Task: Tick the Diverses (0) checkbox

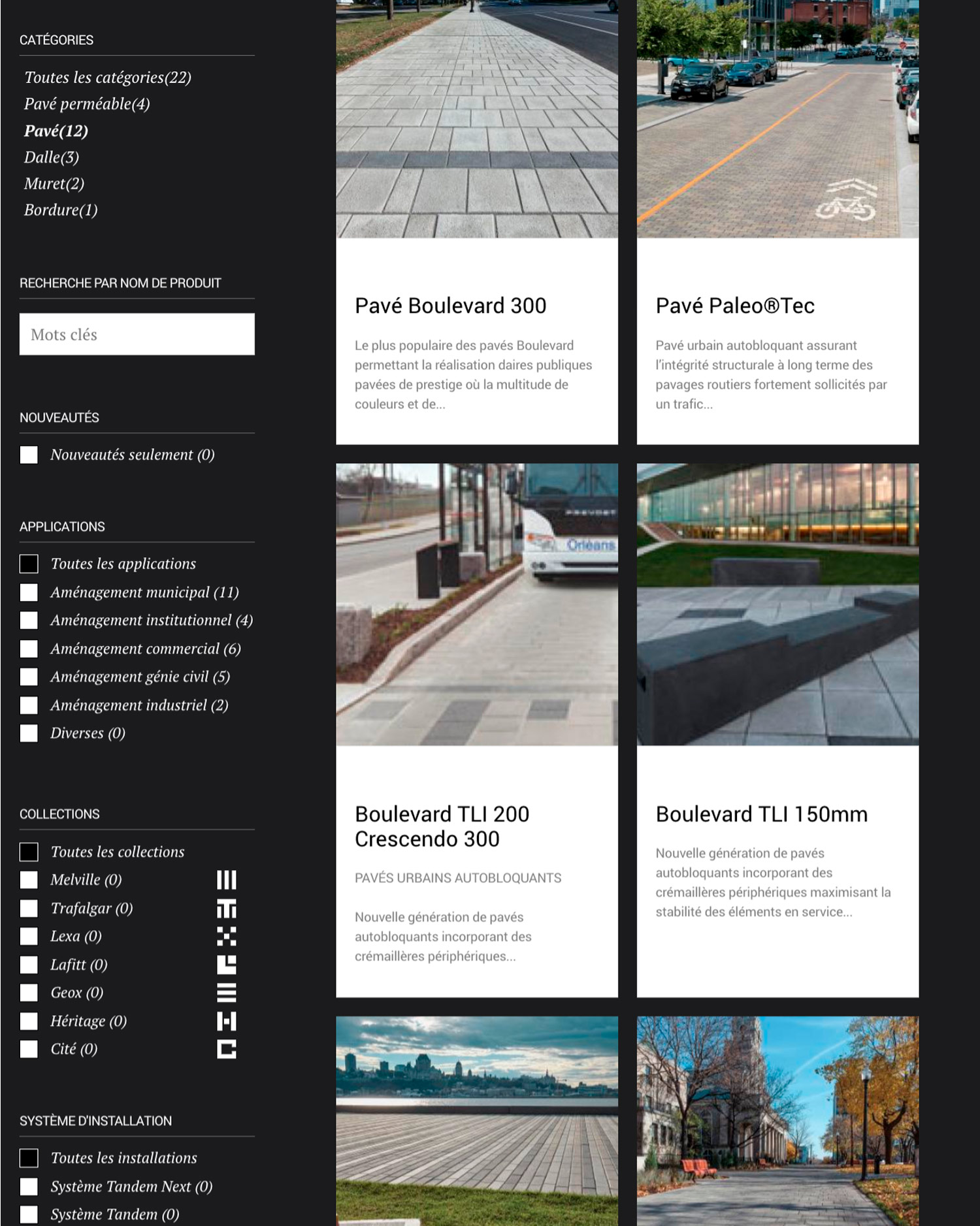Action: pos(29,734)
